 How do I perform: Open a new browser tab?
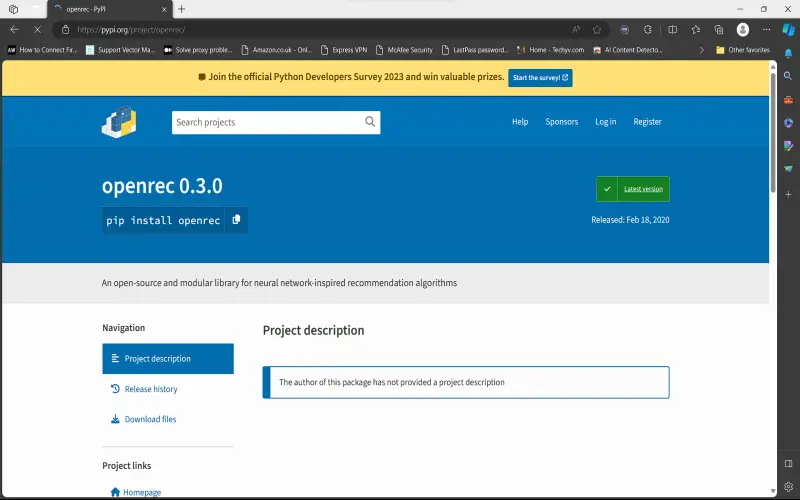point(182,9)
